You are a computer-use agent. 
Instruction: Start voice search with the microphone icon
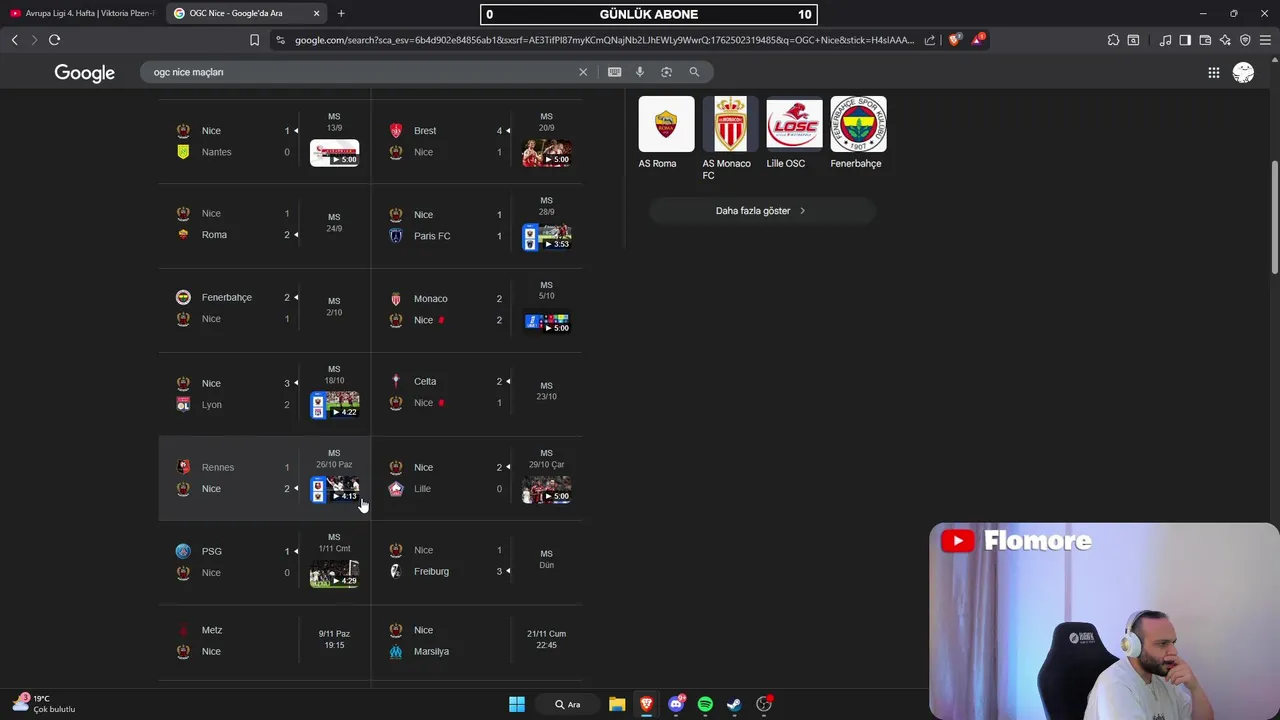640,72
